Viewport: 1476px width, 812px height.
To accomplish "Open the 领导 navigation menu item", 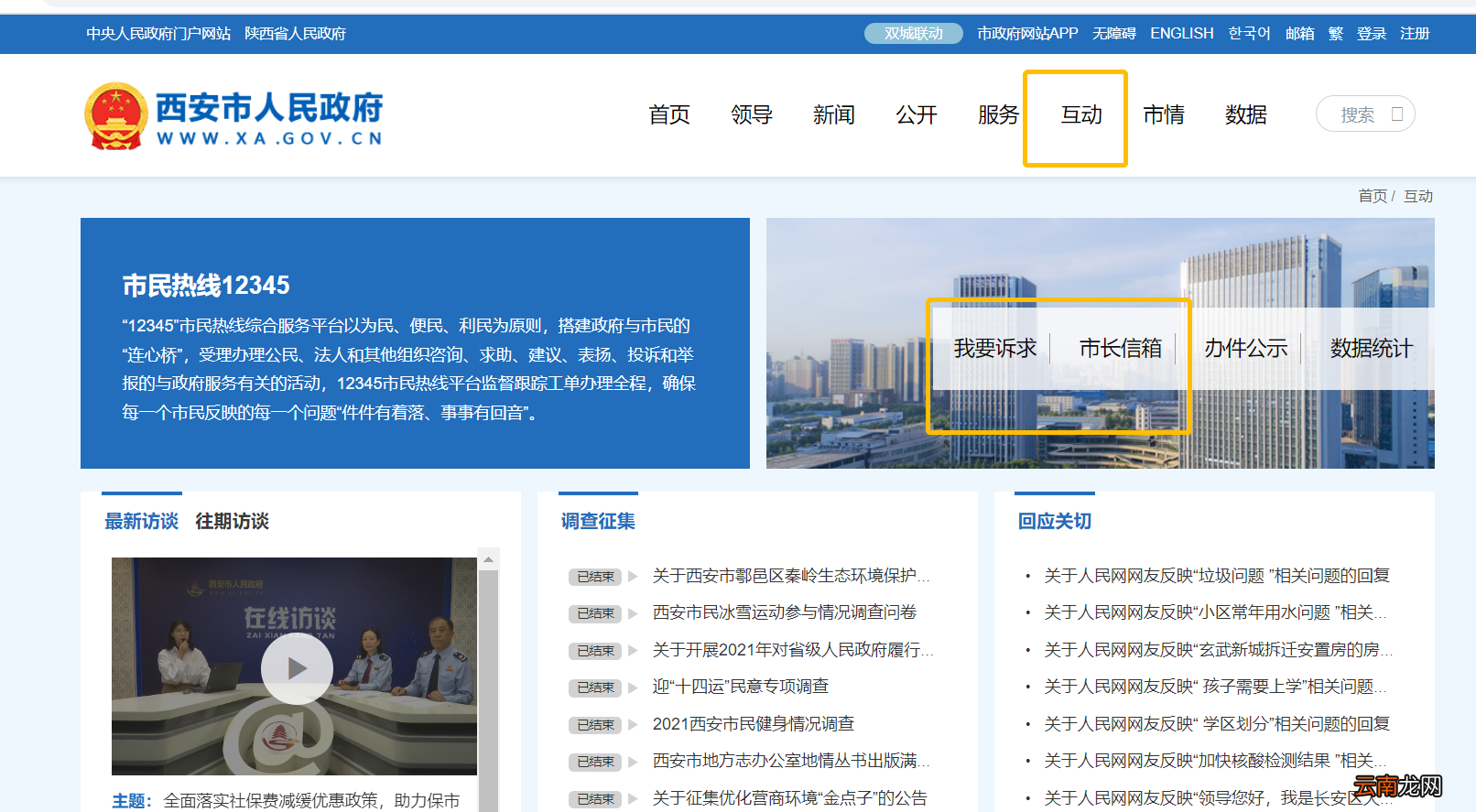I will coord(752,114).
